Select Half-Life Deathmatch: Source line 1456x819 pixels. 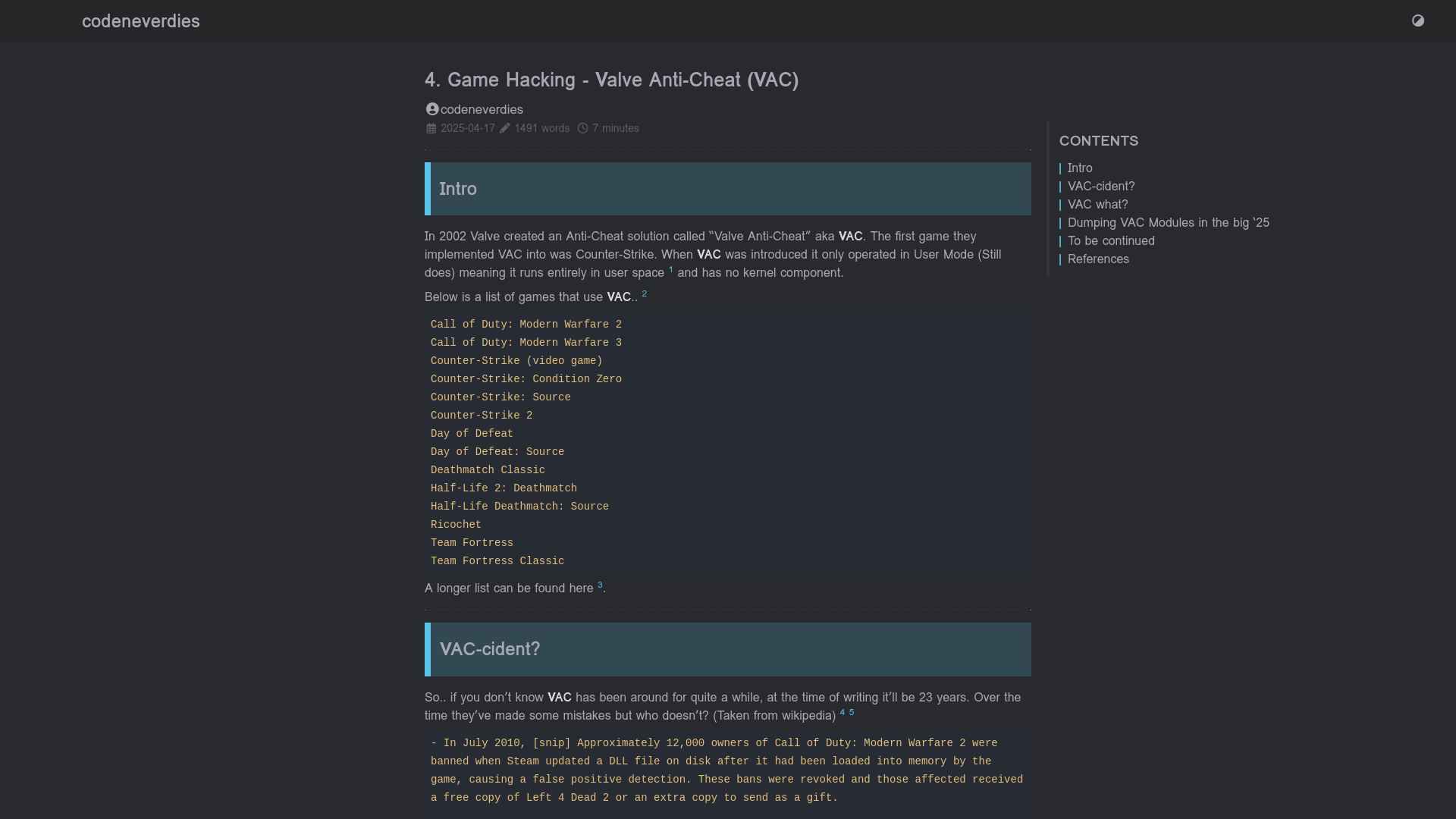[x=519, y=507]
